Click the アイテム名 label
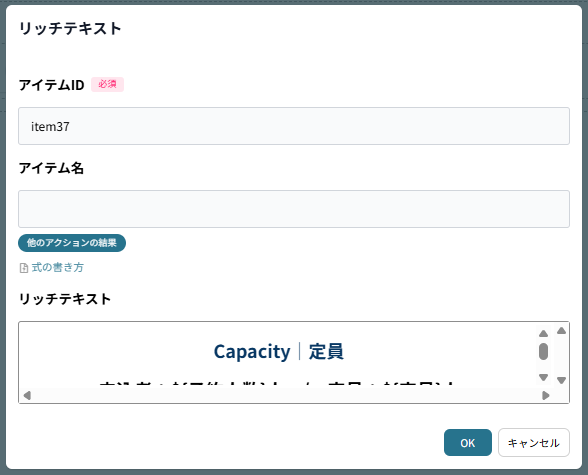The width and height of the screenshot is (588, 475). pos(51,168)
